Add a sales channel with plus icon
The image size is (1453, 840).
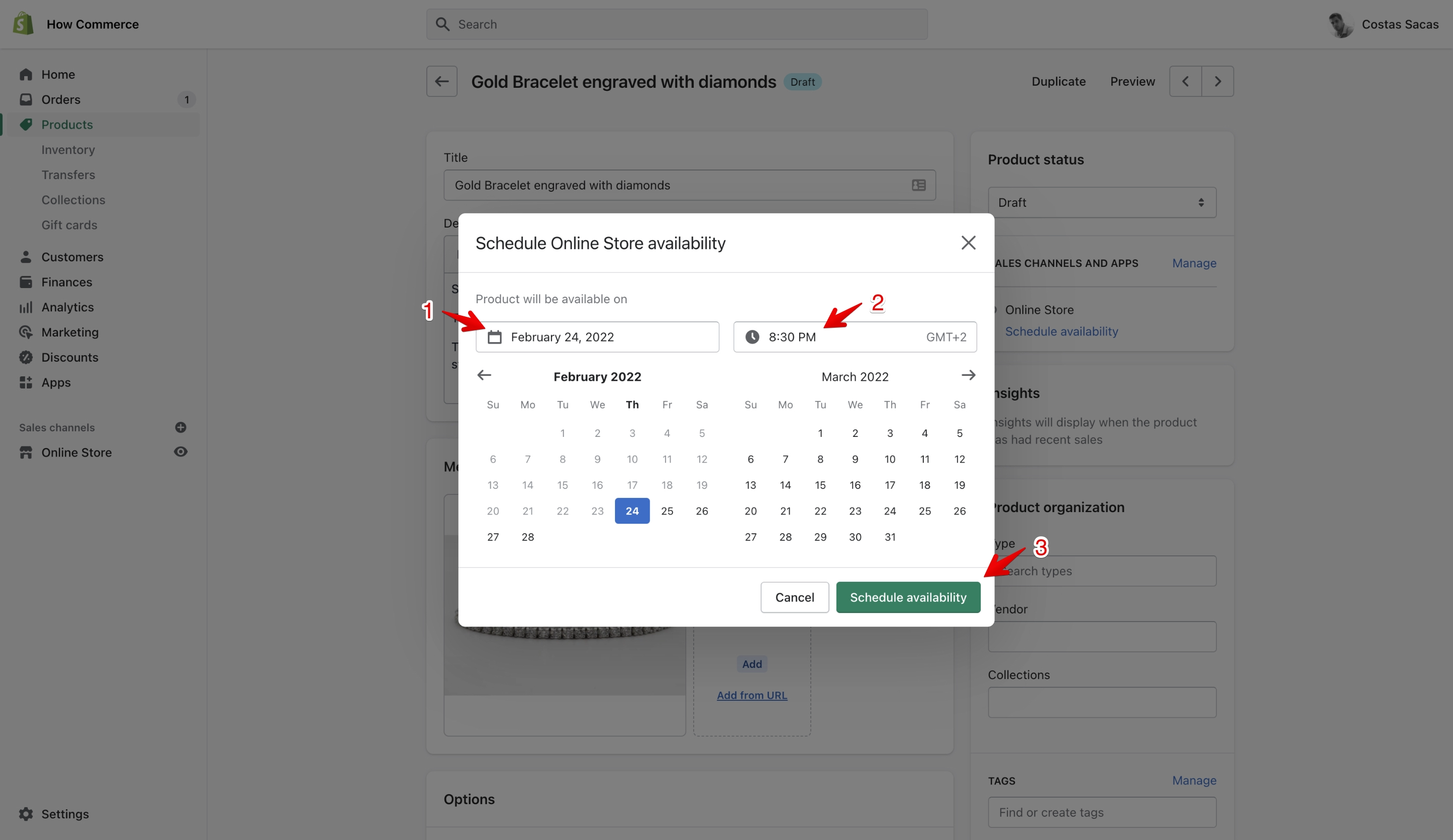(181, 427)
